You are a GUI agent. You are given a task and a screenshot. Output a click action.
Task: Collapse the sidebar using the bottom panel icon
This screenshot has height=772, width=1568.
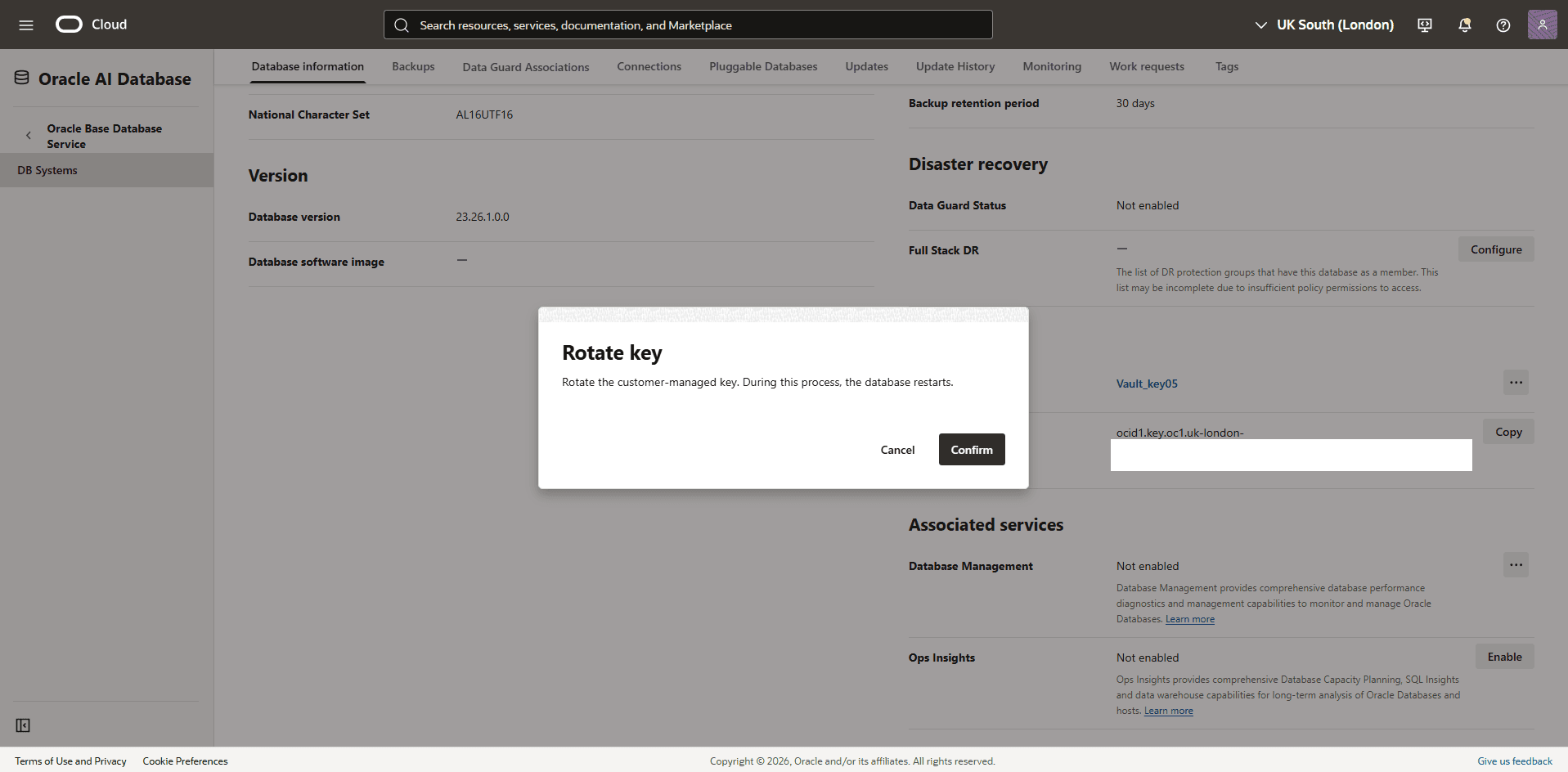point(23,725)
